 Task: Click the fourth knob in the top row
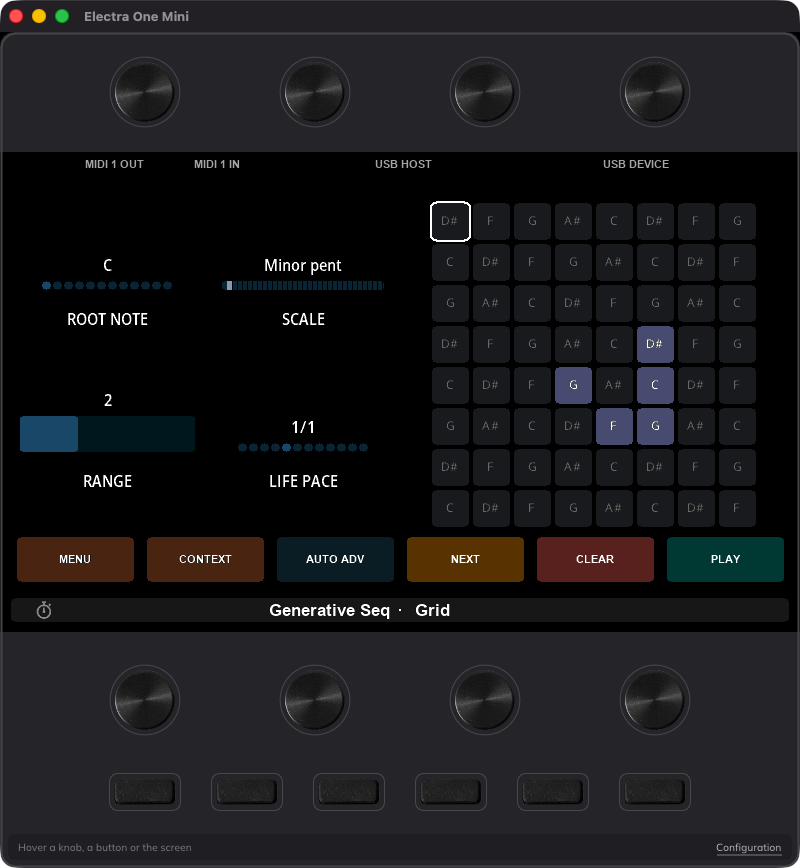click(x=654, y=92)
